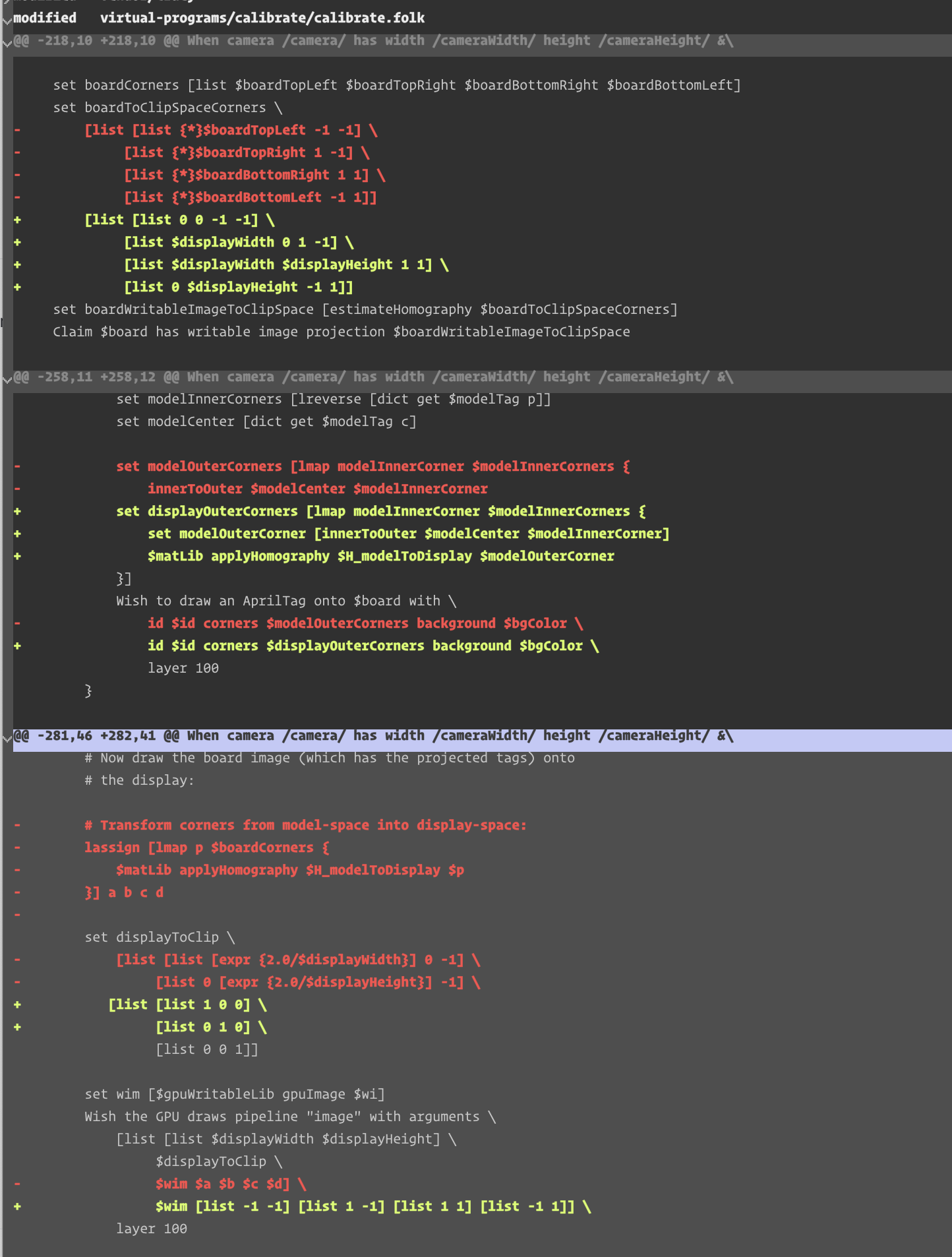Click removed line 'lassign [lmap p $boardCorners {'
This screenshot has height=1257, width=952.
(x=207, y=848)
